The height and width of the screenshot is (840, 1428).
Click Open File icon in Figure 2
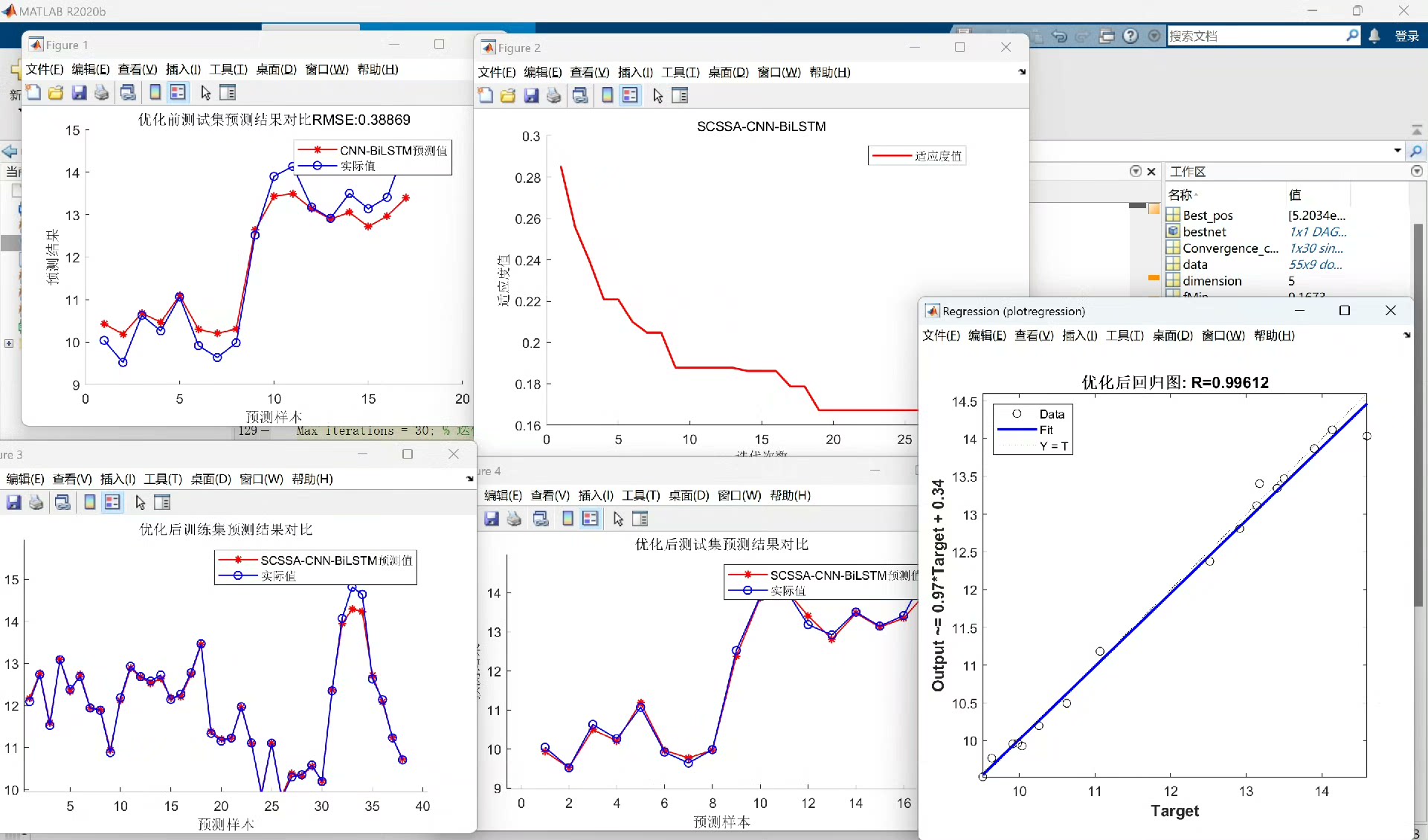[x=508, y=95]
